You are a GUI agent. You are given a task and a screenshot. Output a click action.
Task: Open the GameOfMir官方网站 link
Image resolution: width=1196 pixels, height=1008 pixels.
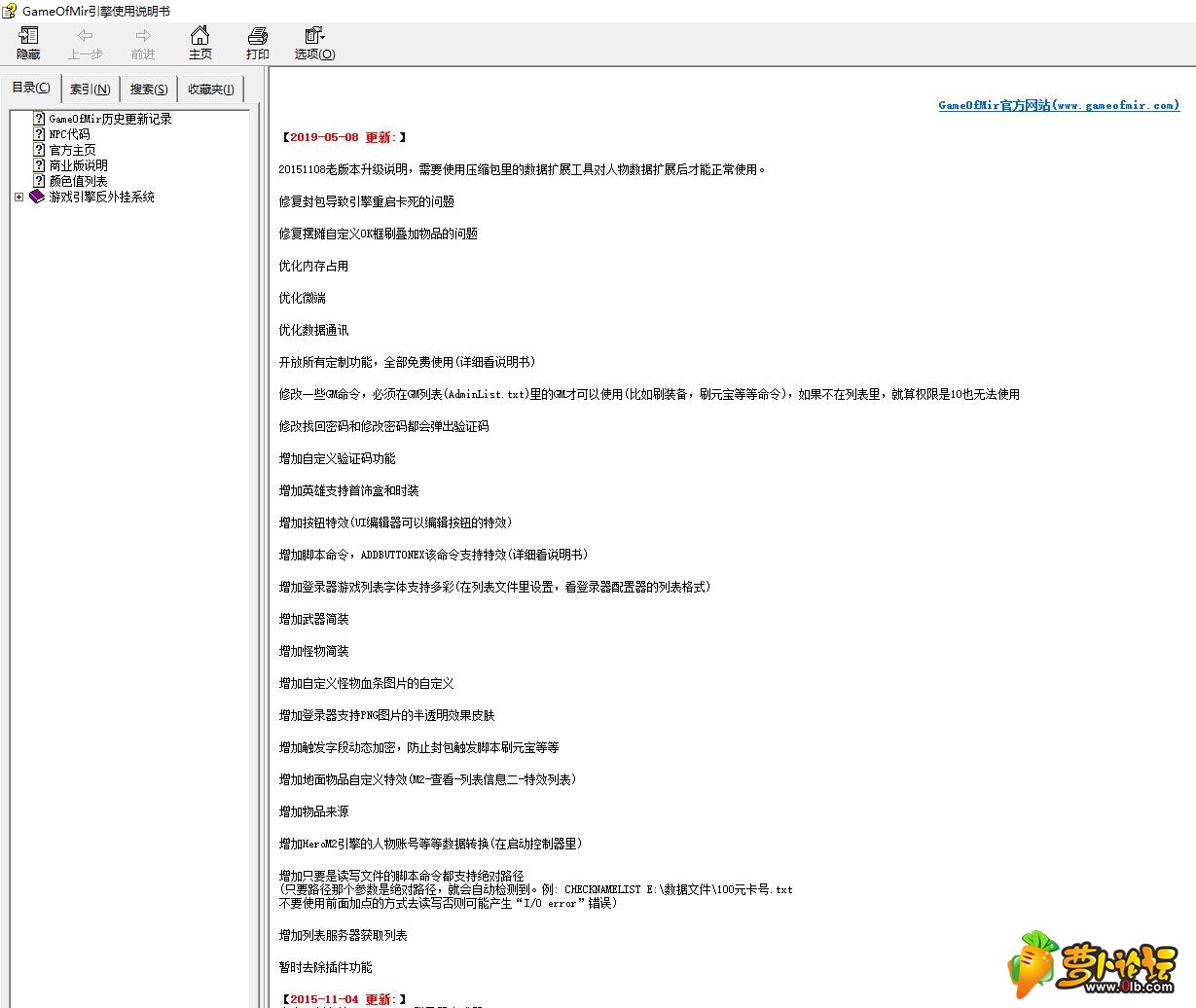(x=1059, y=105)
